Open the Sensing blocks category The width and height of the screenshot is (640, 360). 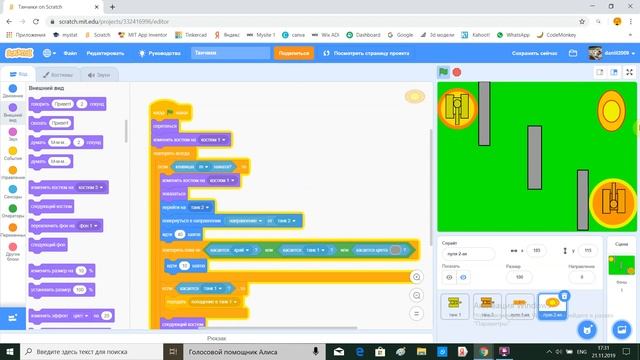click(x=13, y=192)
